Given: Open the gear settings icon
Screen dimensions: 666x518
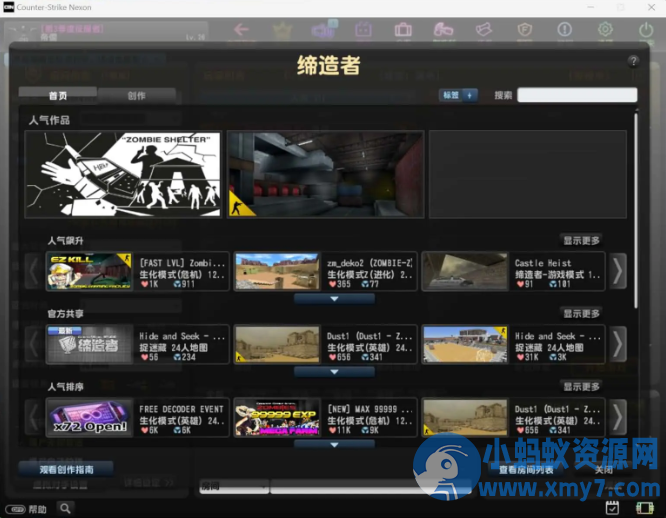Looking at the screenshot, I should tap(605, 29).
